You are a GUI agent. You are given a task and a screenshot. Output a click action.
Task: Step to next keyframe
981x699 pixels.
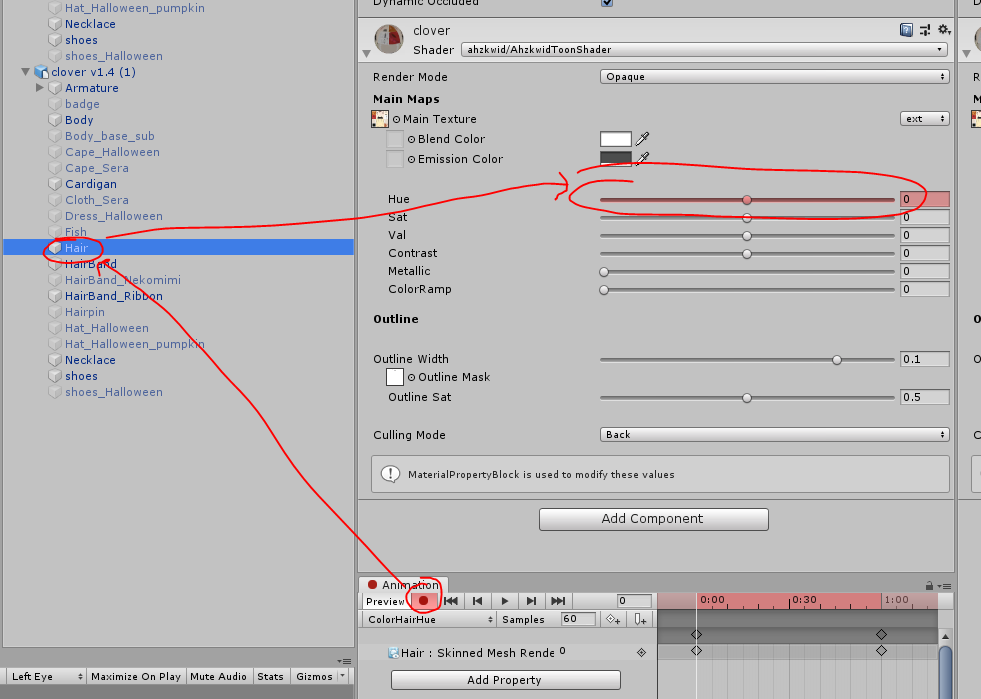point(531,601)
